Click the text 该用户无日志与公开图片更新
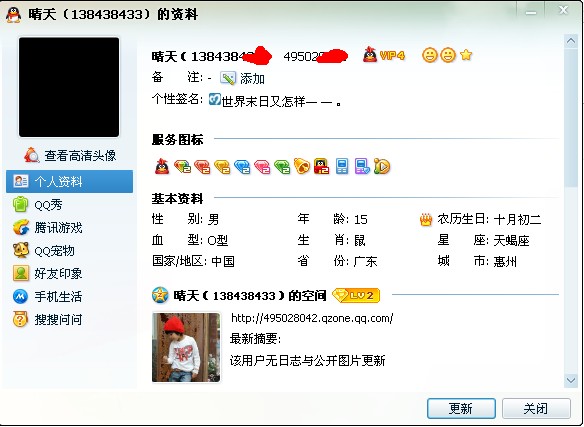The image size is (584, 427). click(x=308, y=360)
